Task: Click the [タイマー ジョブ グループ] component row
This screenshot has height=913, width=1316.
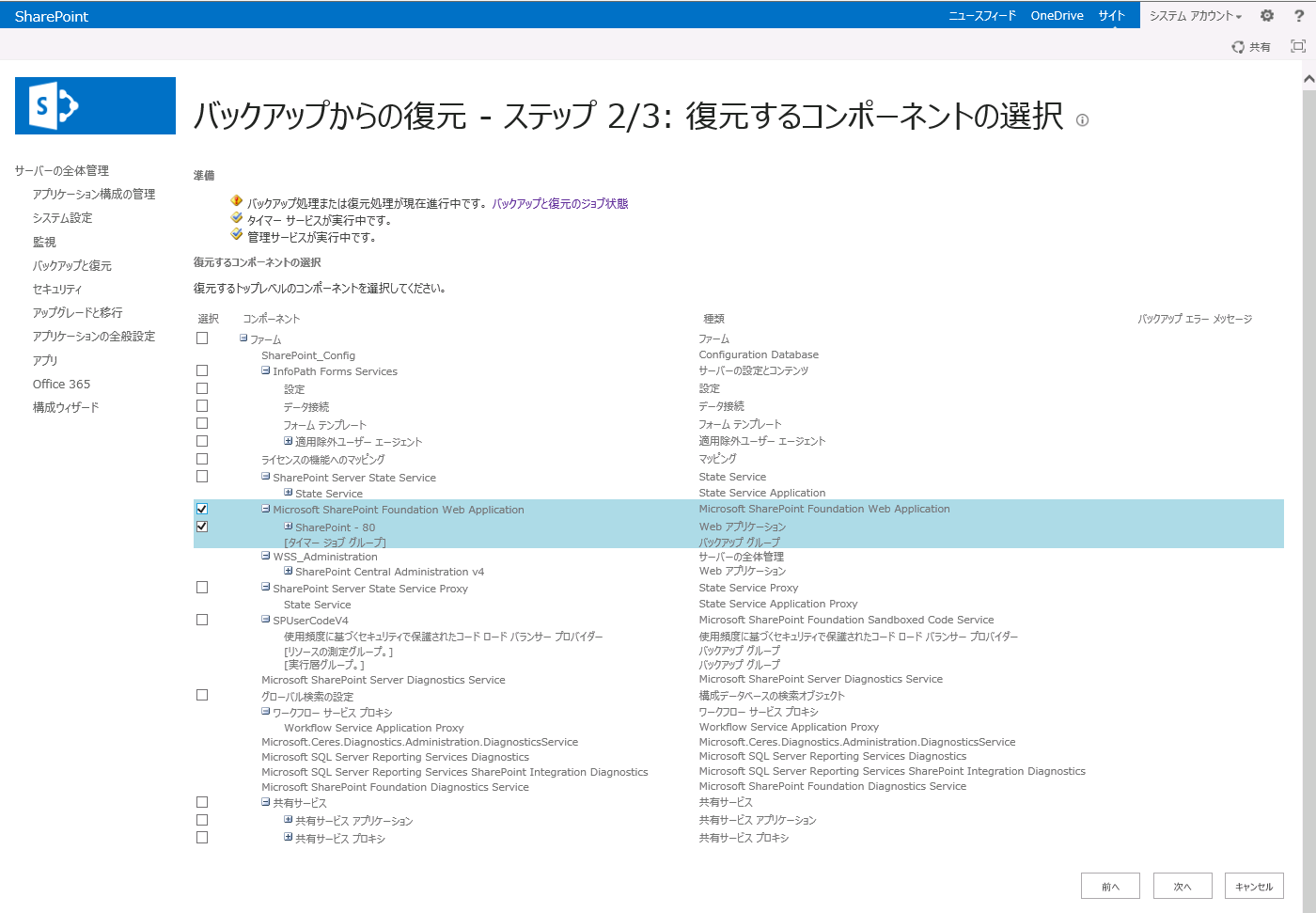Action: (335, 543)
